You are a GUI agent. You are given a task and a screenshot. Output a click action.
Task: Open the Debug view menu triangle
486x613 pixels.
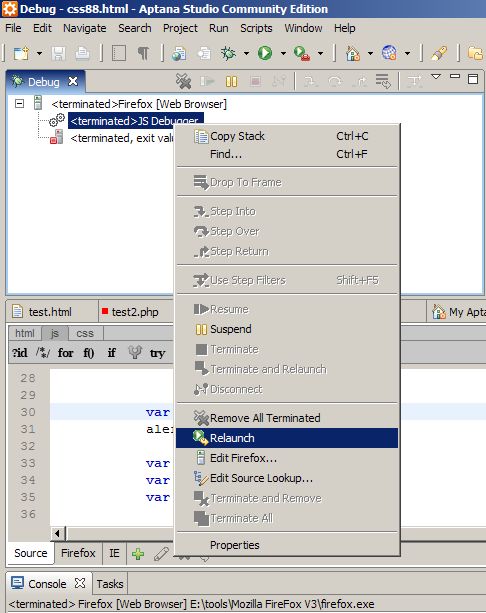click(436, 77)
